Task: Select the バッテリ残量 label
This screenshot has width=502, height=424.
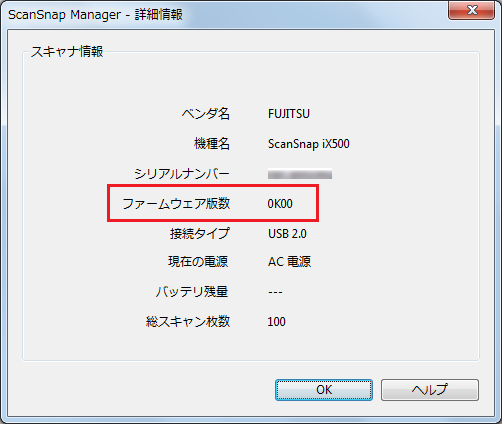Action: (x=192, y=292)
